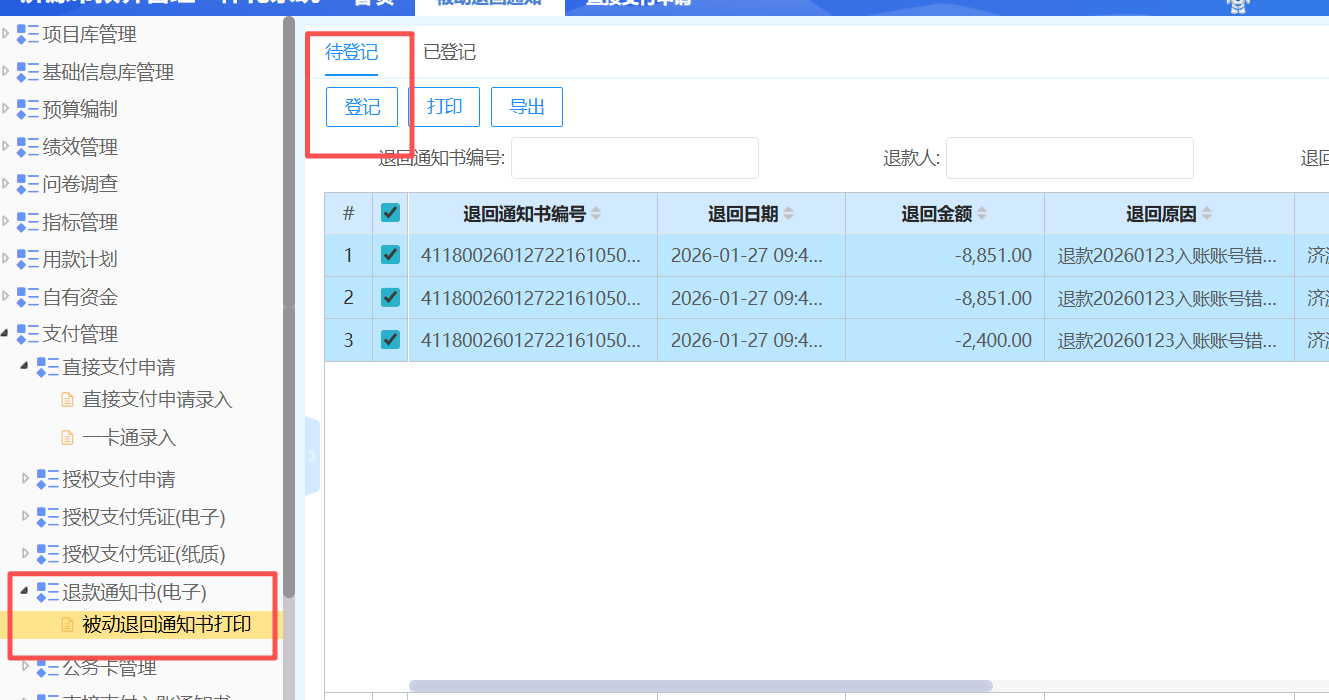Click the 项目库管理 module icon

click(x=28, y=35)
